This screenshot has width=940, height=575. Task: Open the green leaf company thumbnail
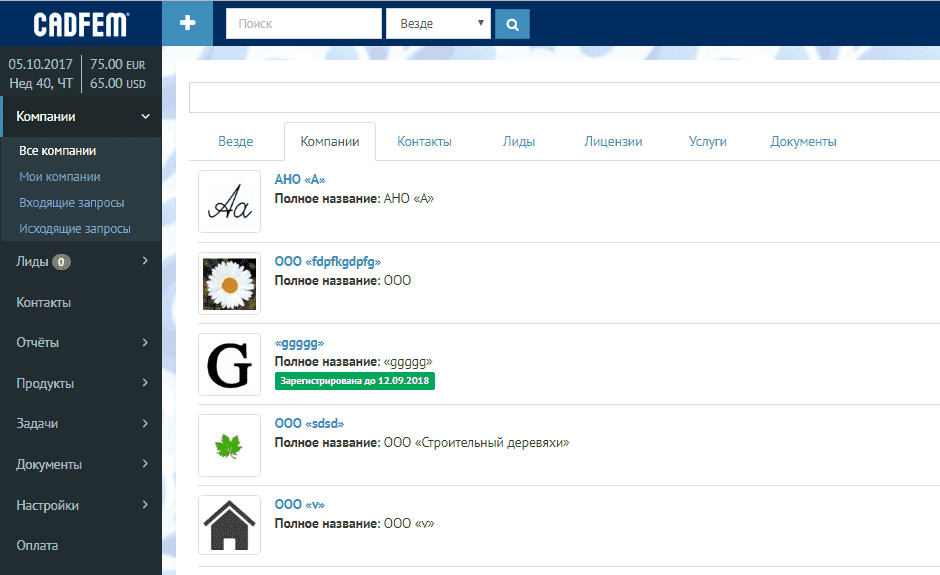point(230,445)
